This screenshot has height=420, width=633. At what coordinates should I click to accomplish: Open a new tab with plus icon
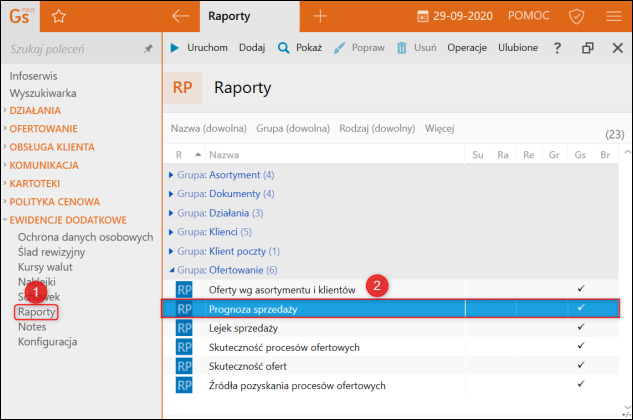(x=320, y=16)
